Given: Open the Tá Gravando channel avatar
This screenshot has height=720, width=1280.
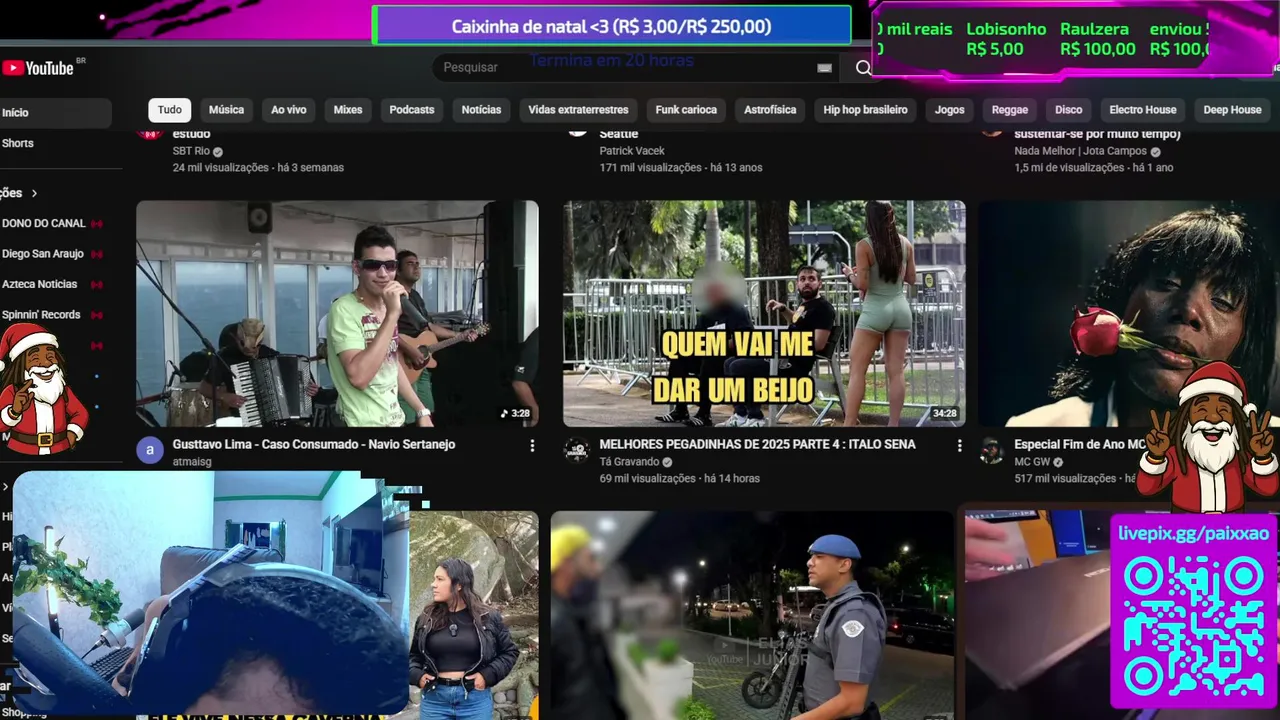Looking at the screenshot, I should coord(577,450).
